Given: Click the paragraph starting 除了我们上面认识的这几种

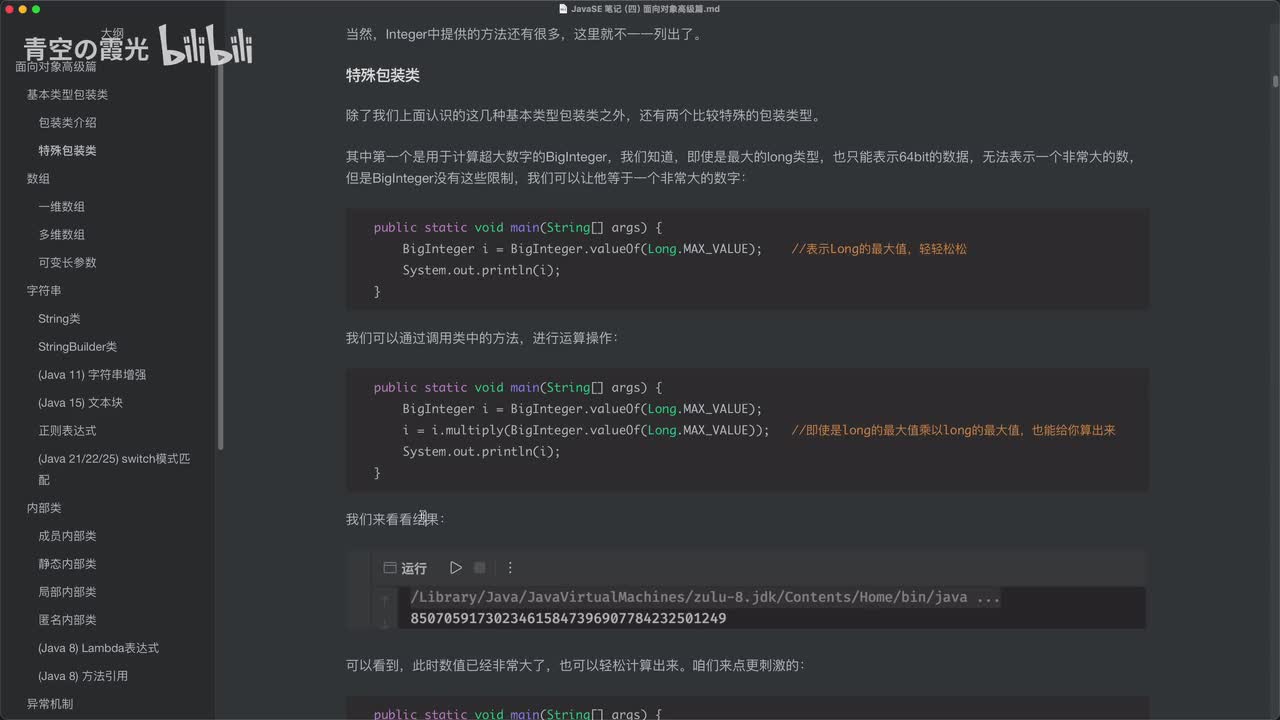Looking at the screenshot, I should [584, 115].
